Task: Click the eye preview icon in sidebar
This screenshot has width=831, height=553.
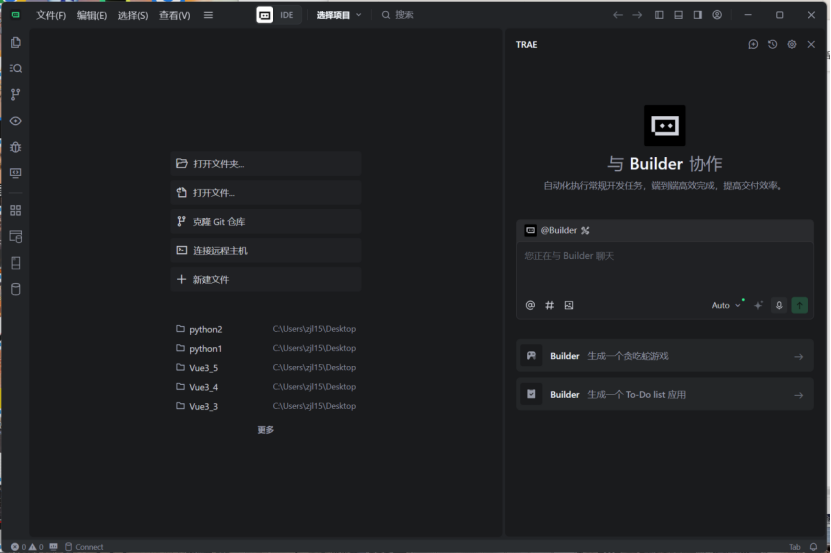Action: pos(16,121)
